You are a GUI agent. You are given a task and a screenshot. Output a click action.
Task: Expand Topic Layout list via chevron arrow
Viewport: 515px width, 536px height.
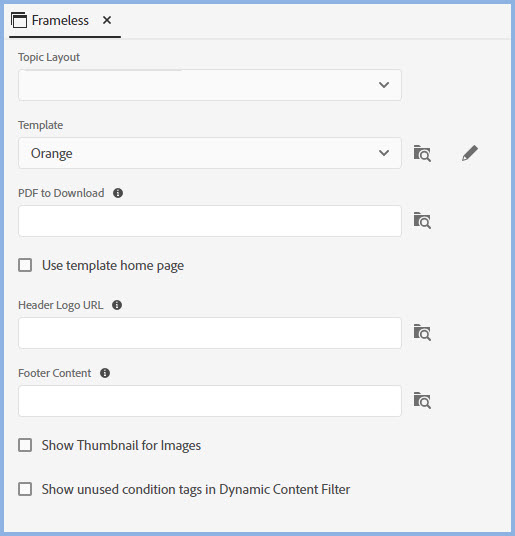coord(384,85)
